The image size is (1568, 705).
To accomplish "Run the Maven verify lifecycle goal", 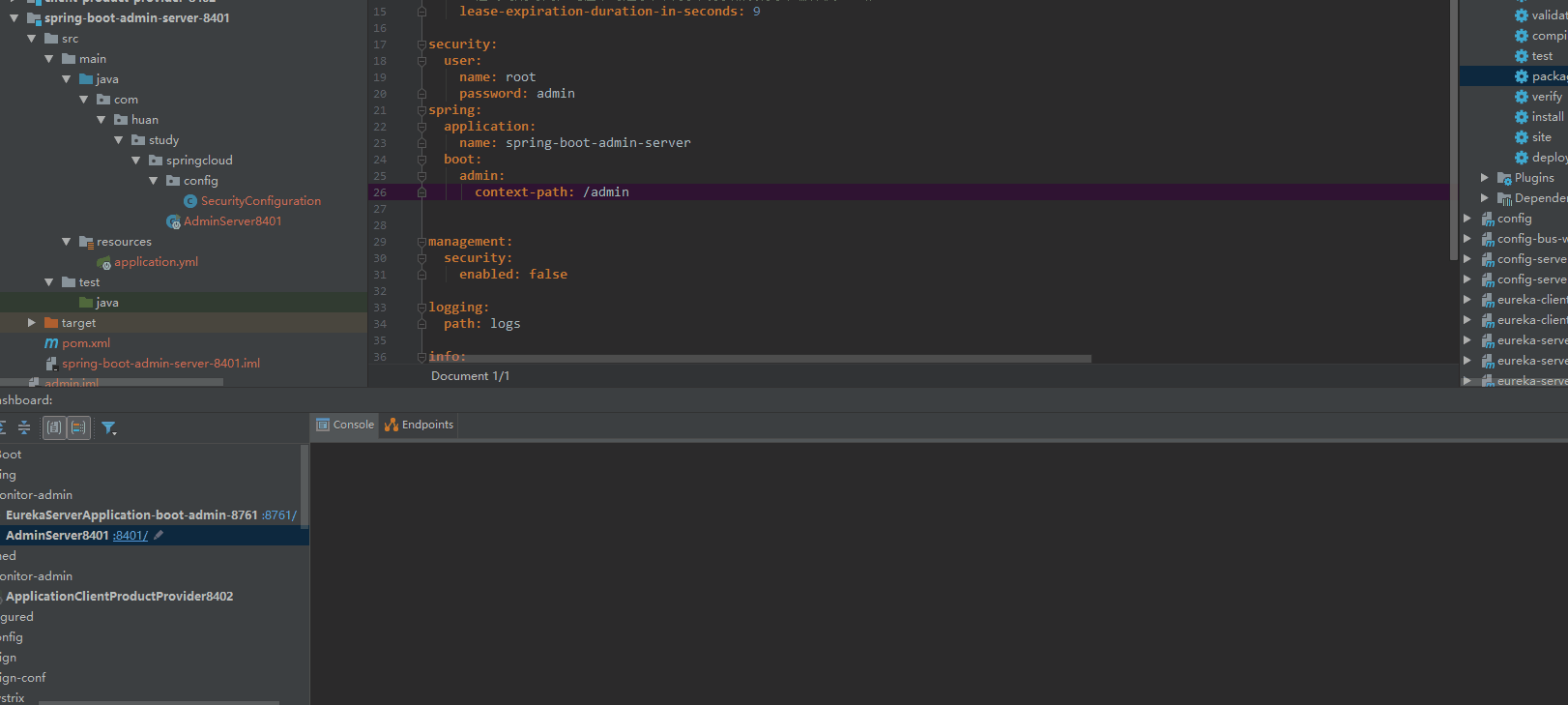I will 1538,97.
